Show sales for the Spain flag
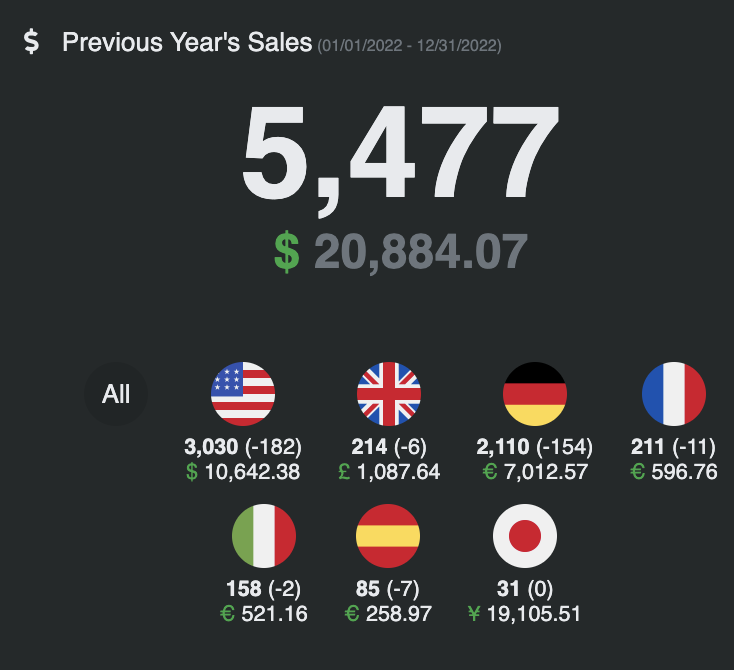 [388, 536]
